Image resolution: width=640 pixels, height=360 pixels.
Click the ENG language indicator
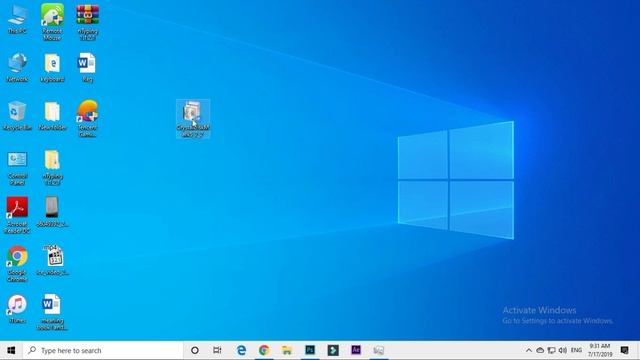point(576,350)
